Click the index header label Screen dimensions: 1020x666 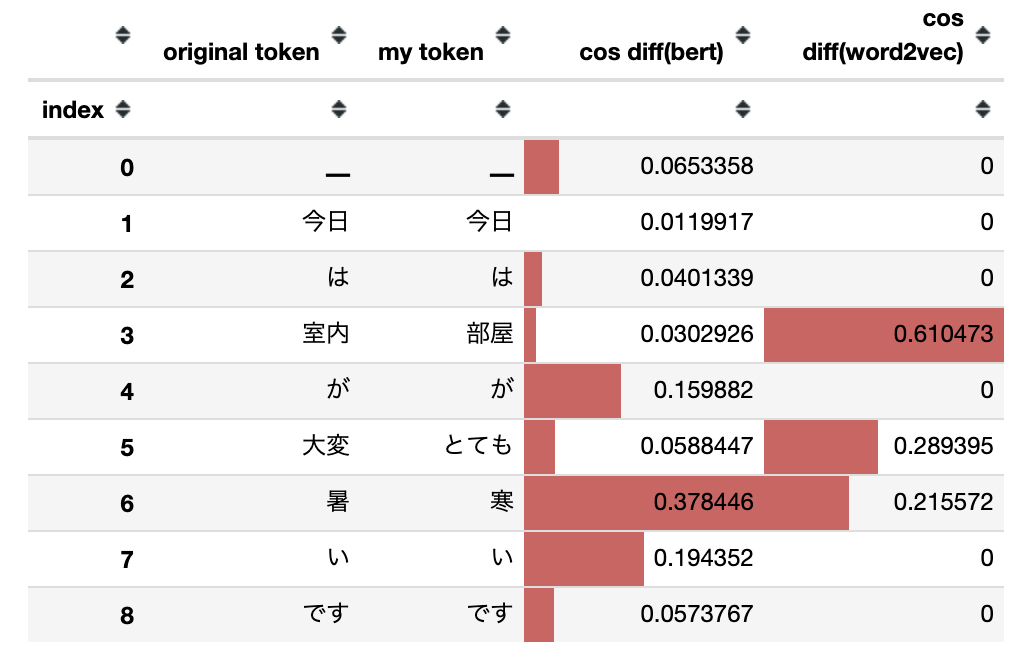pos(73,110)
